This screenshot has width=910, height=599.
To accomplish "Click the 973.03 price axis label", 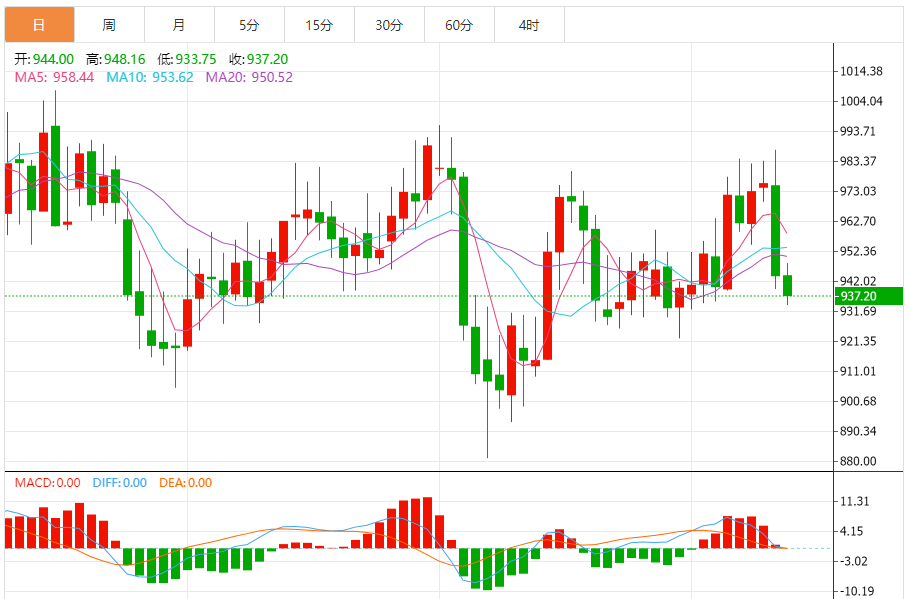I will (858, 192).
